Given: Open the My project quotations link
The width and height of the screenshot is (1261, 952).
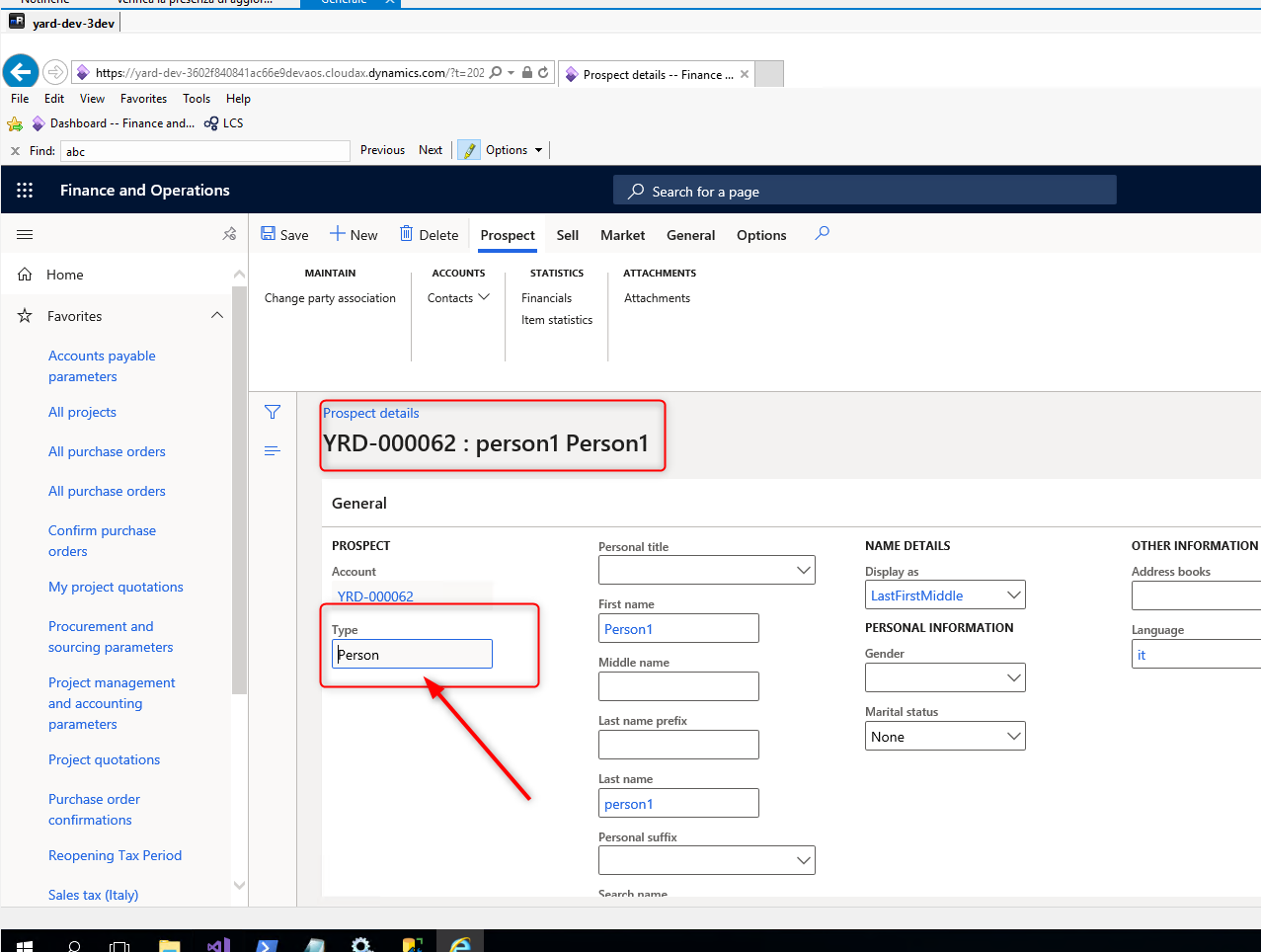Looking at the screenshot, I should pyautogui.click(x=116, y=587).
